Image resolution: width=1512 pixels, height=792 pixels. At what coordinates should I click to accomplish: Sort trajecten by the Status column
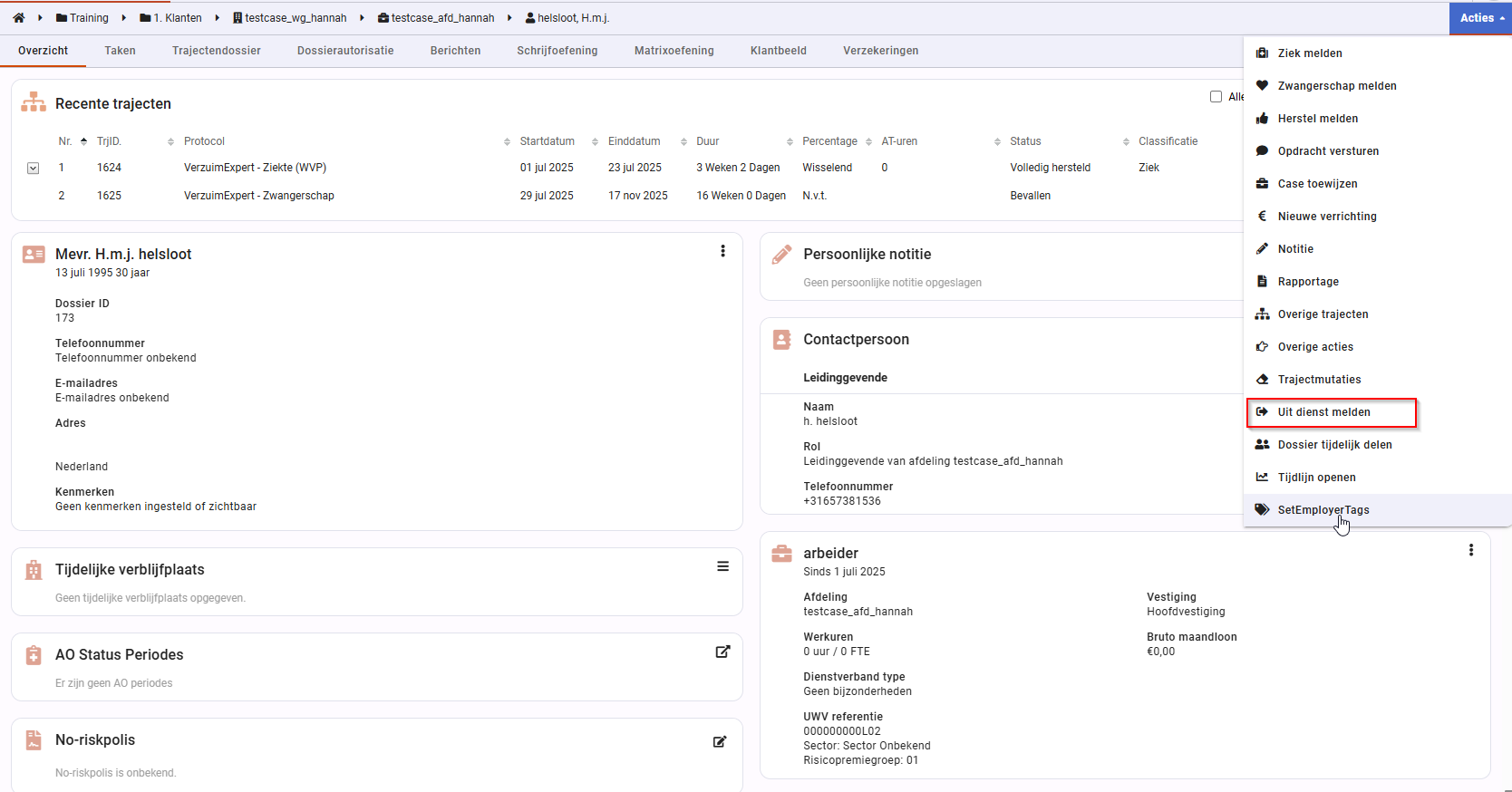point(1070,141)
